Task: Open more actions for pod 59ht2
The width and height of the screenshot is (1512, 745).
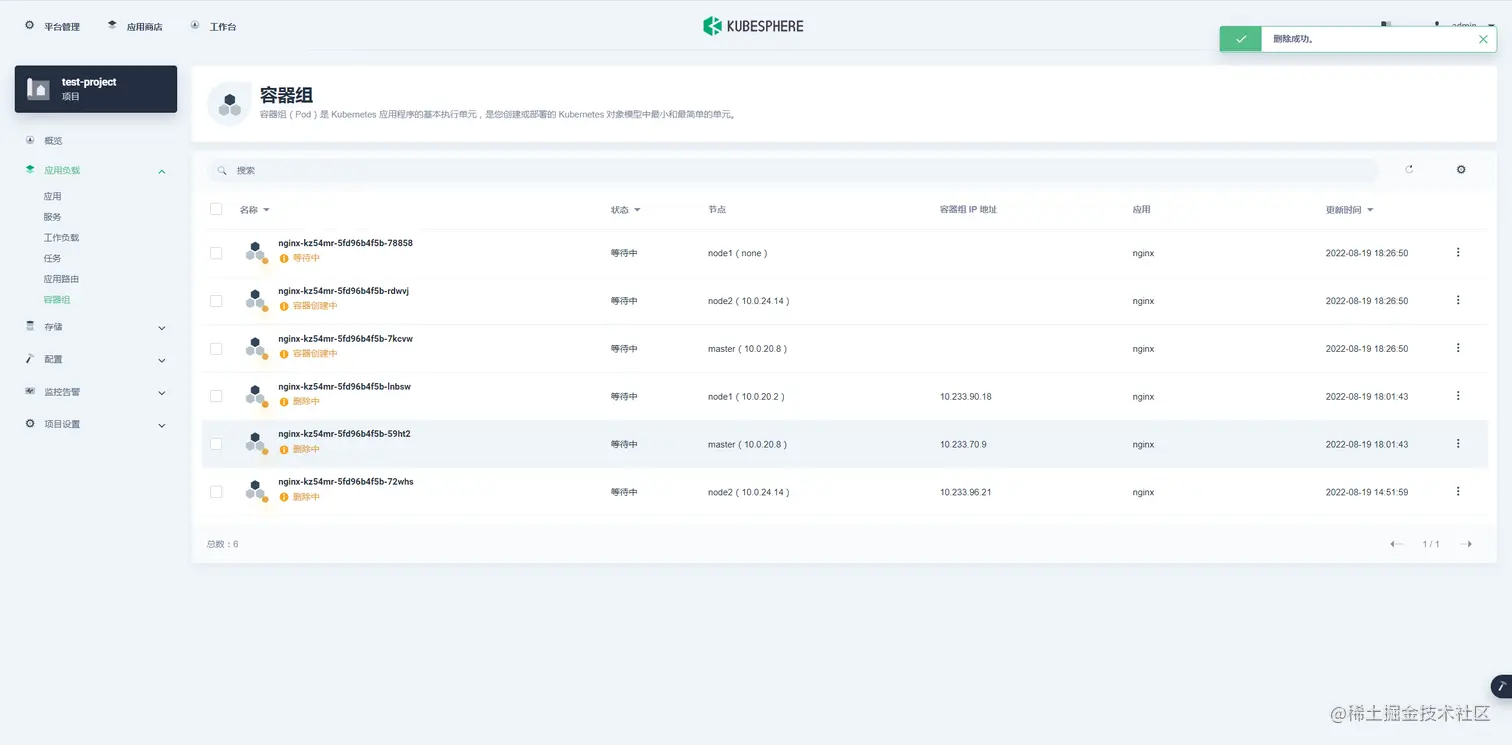Action: pos(1458,444)
